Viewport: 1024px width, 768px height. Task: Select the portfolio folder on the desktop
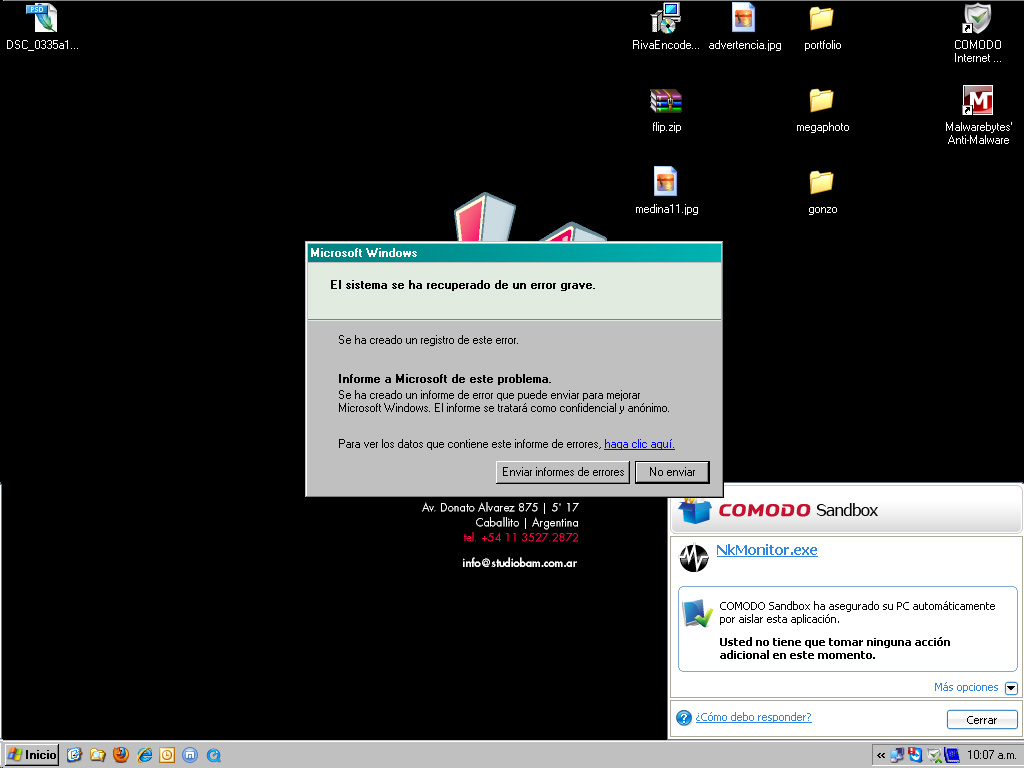tap(822, 18)
